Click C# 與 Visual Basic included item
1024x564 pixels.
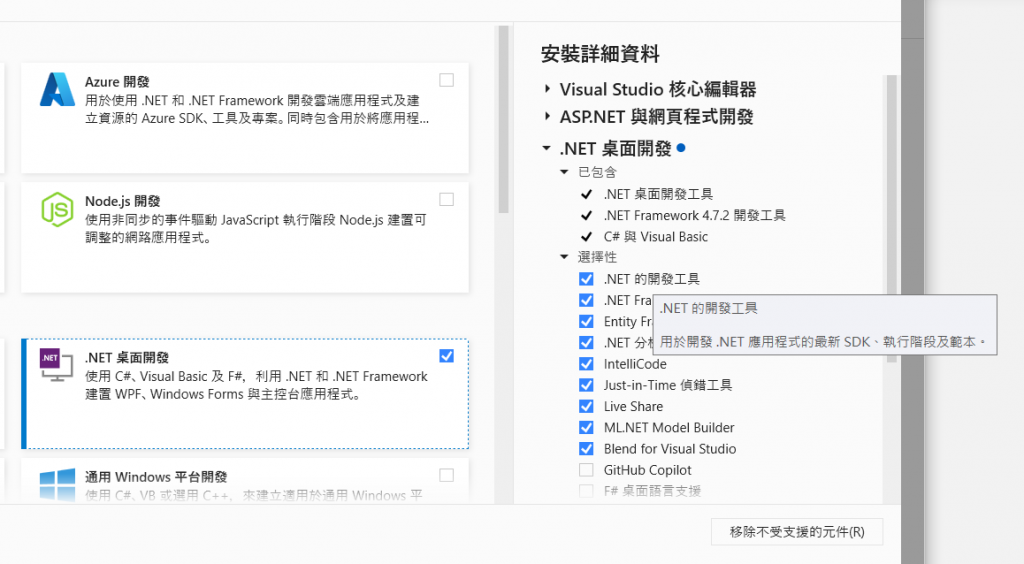coord(656,237)
